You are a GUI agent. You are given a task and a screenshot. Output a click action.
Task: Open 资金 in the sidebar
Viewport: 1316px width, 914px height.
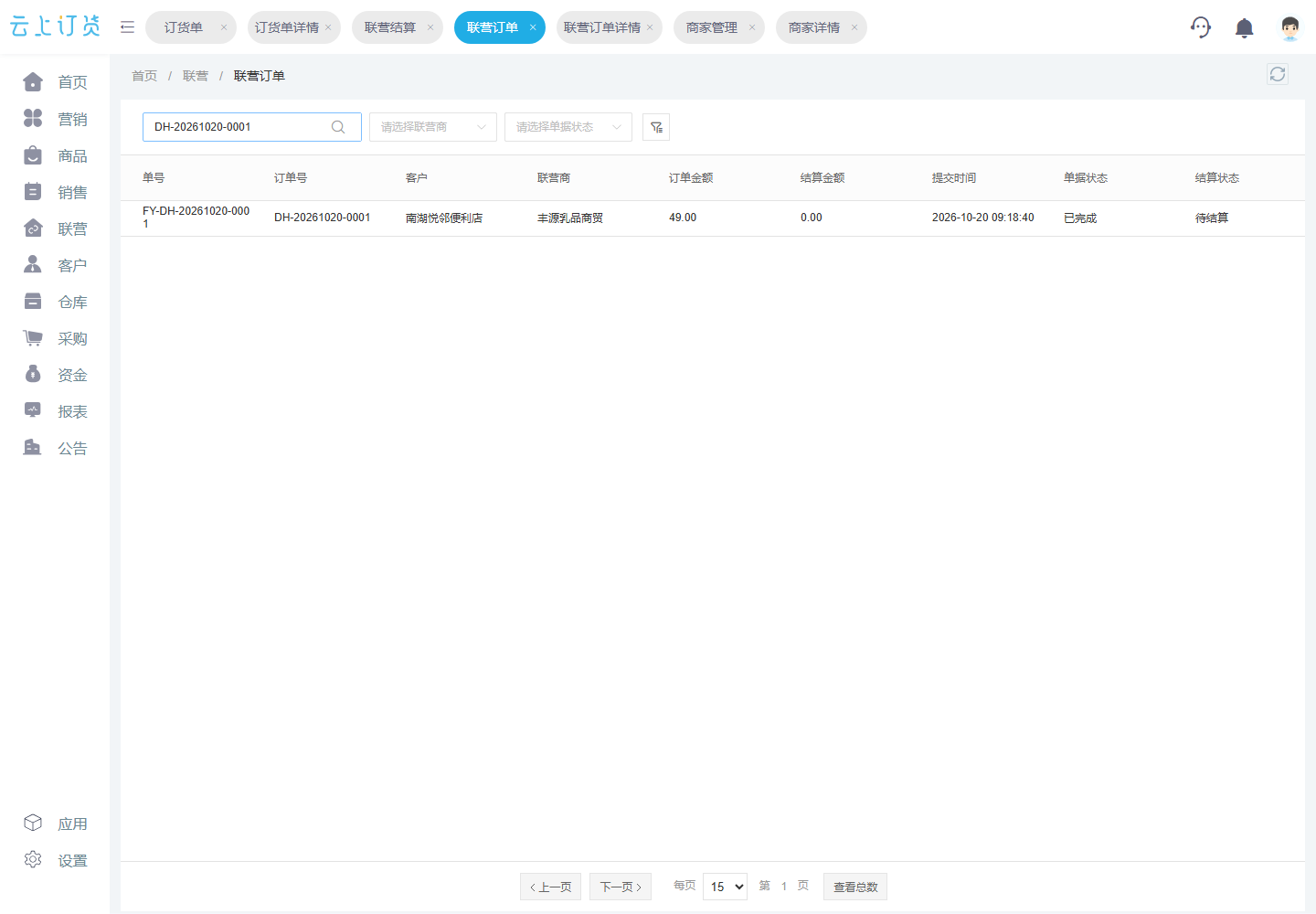[55, 375]
